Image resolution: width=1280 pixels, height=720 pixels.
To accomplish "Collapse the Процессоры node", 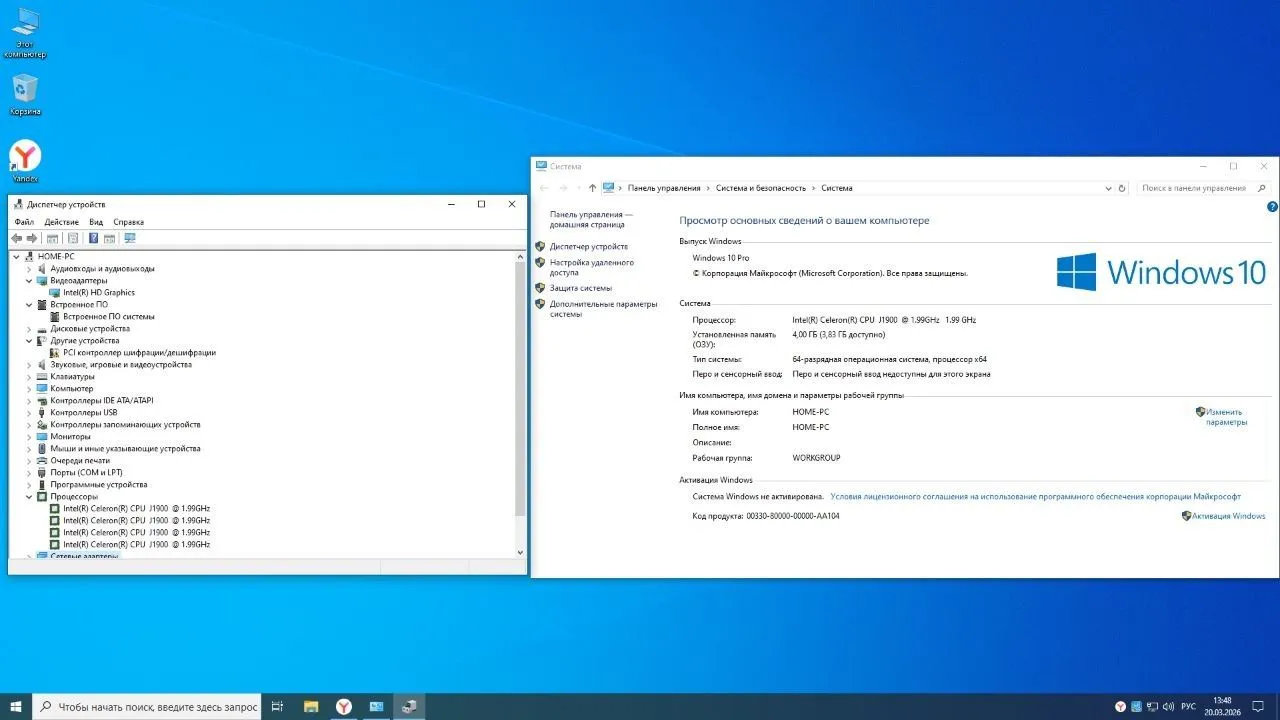I will pyautogui.click(x=29, y=497).
